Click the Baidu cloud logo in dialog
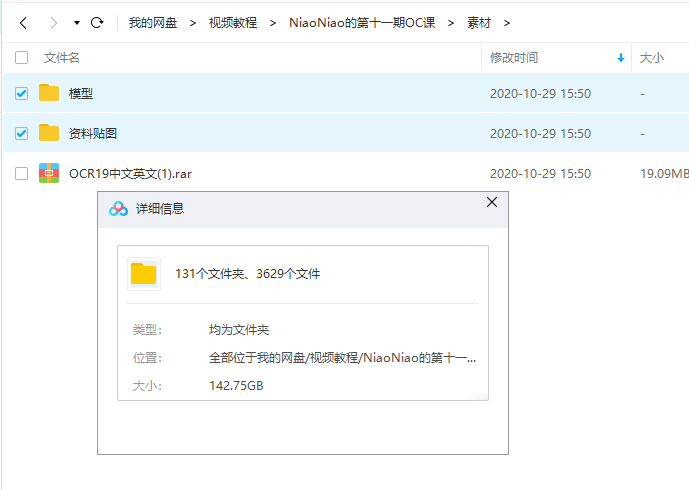This screenshot has width=689, height=490. pyautogui.click(x=118, y=208)
